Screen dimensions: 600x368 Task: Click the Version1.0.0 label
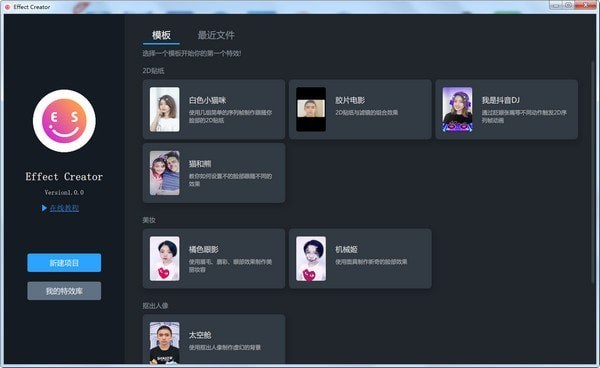[x=64, y=192]
